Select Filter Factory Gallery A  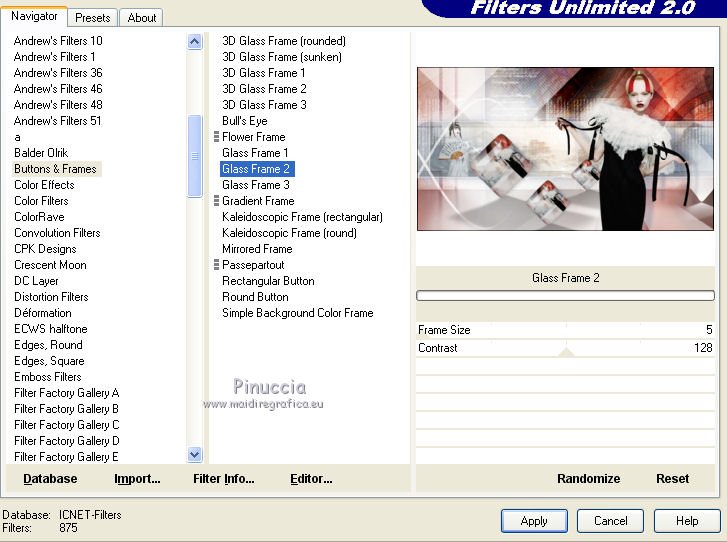tap(66, 393)
